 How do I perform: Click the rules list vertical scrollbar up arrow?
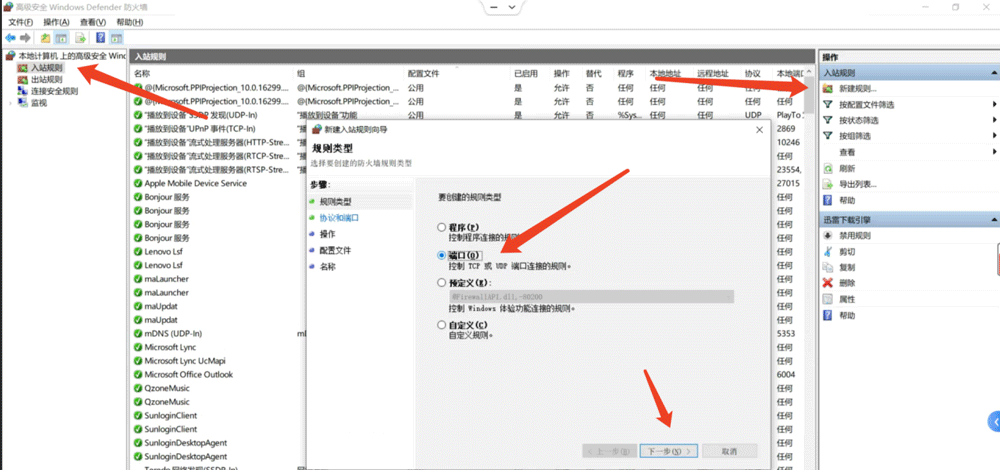(809, 73)
